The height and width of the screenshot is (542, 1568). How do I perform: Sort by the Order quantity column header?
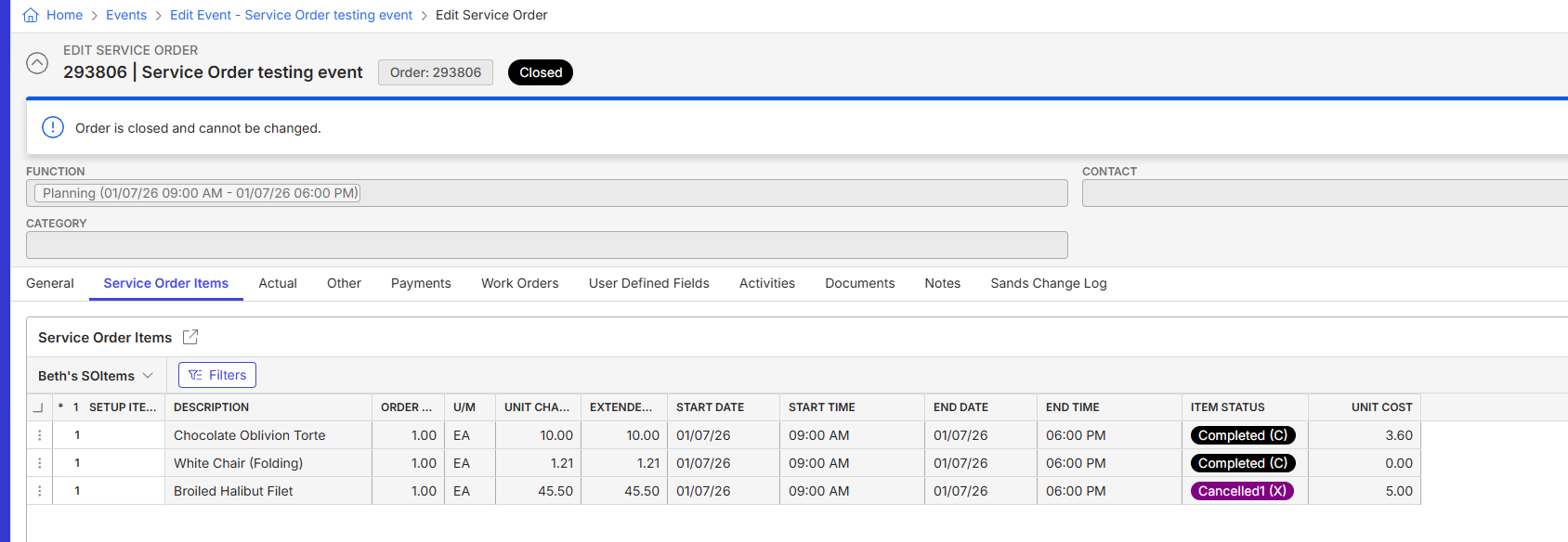click(x=408, y=407)
